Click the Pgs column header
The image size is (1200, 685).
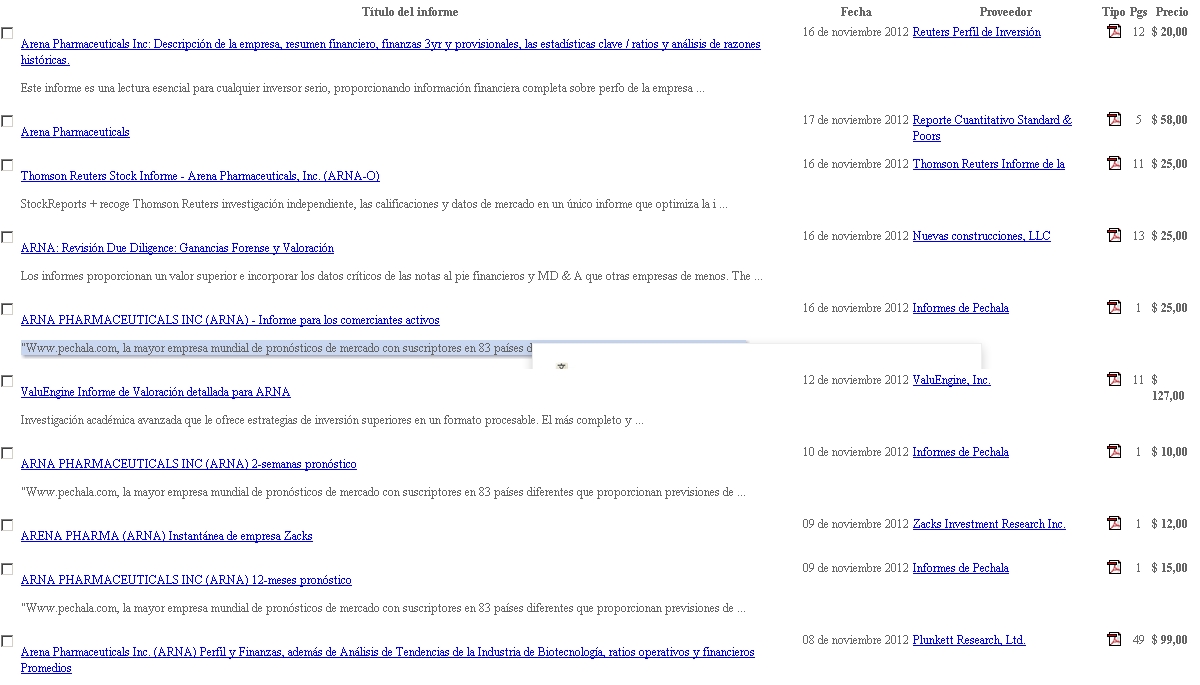[x=1138, y=12]
